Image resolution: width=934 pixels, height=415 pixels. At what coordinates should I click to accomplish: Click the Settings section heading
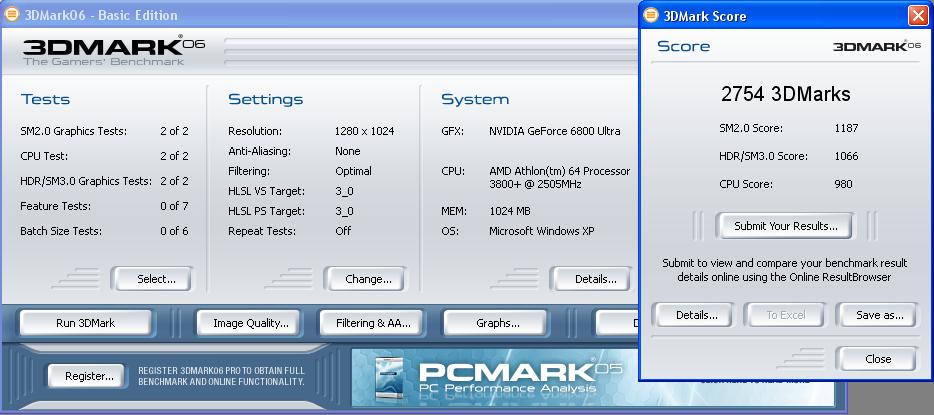(266, 99)
